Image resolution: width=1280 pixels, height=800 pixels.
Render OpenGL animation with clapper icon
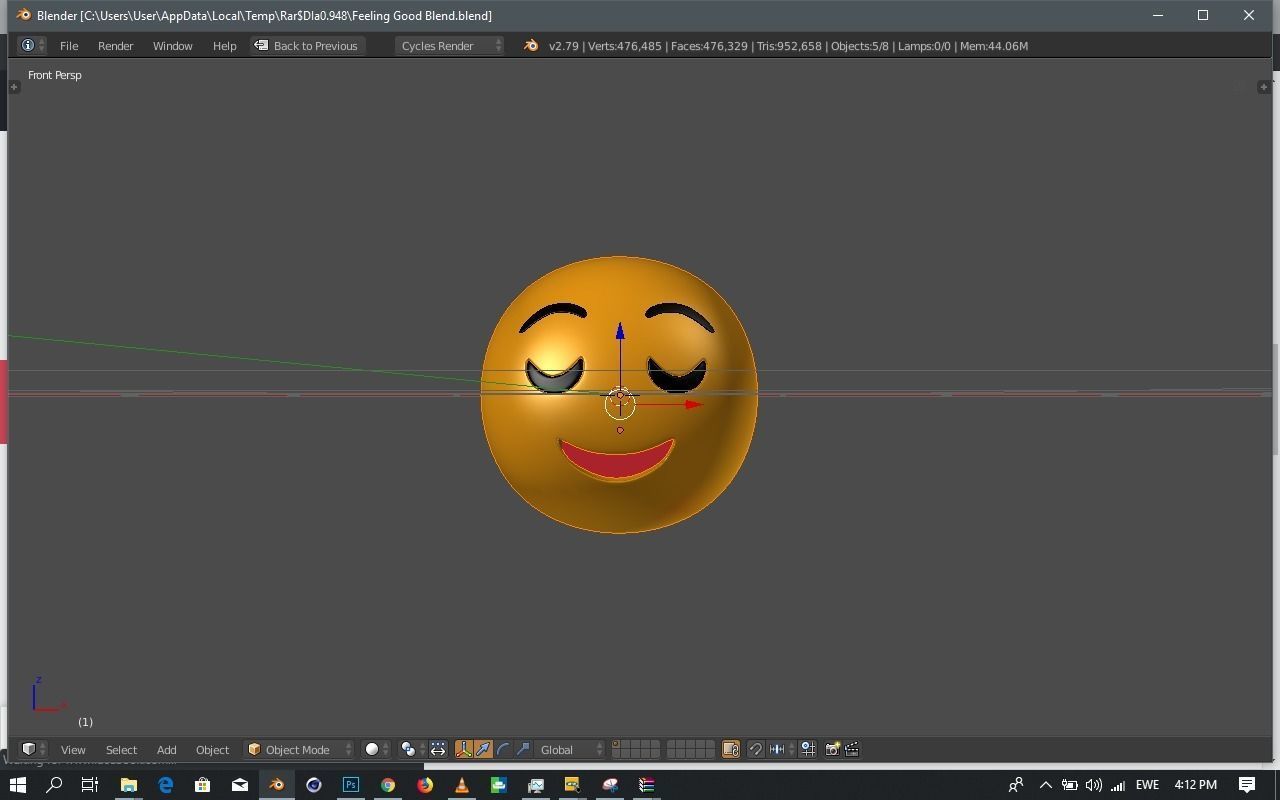coord(852,749)
